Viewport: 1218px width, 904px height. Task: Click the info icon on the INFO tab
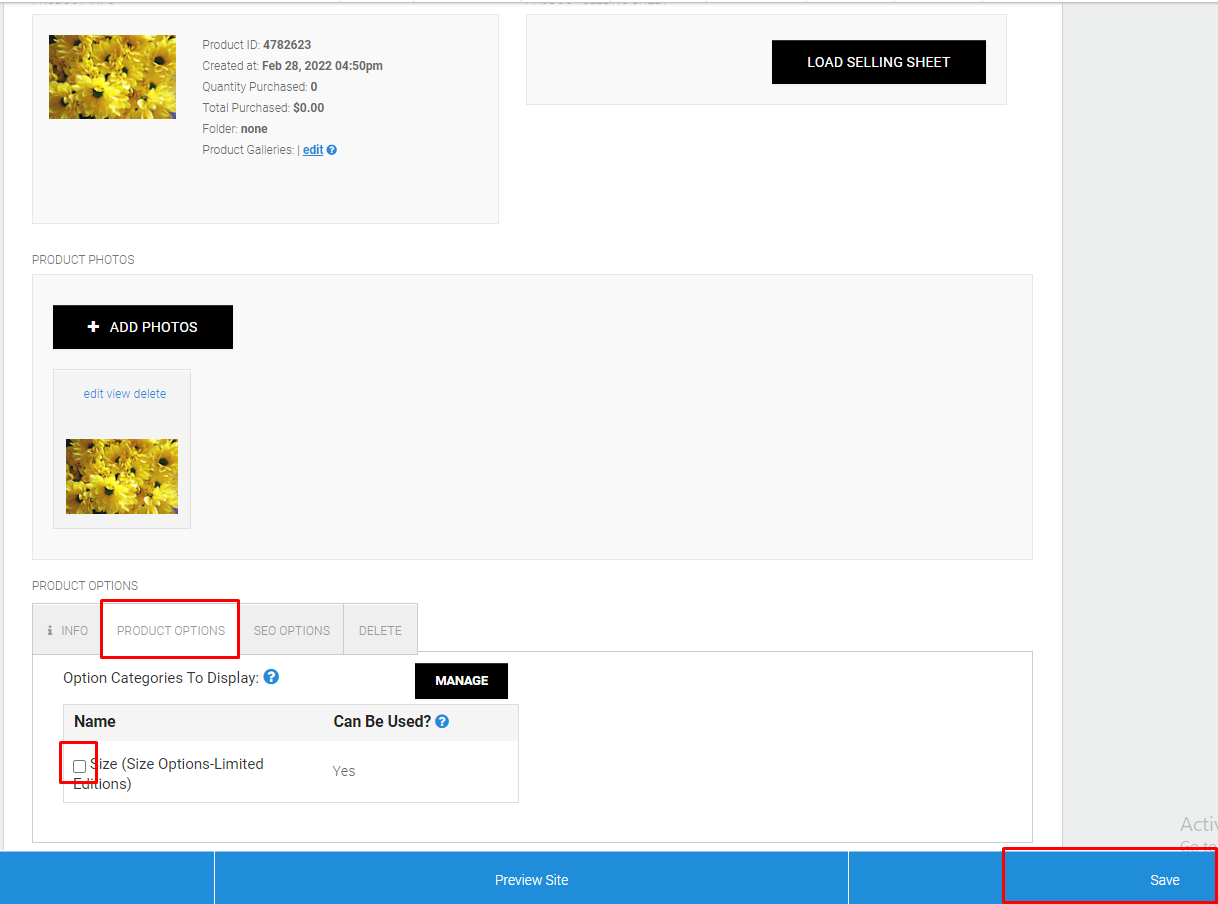tap(51, 630)
